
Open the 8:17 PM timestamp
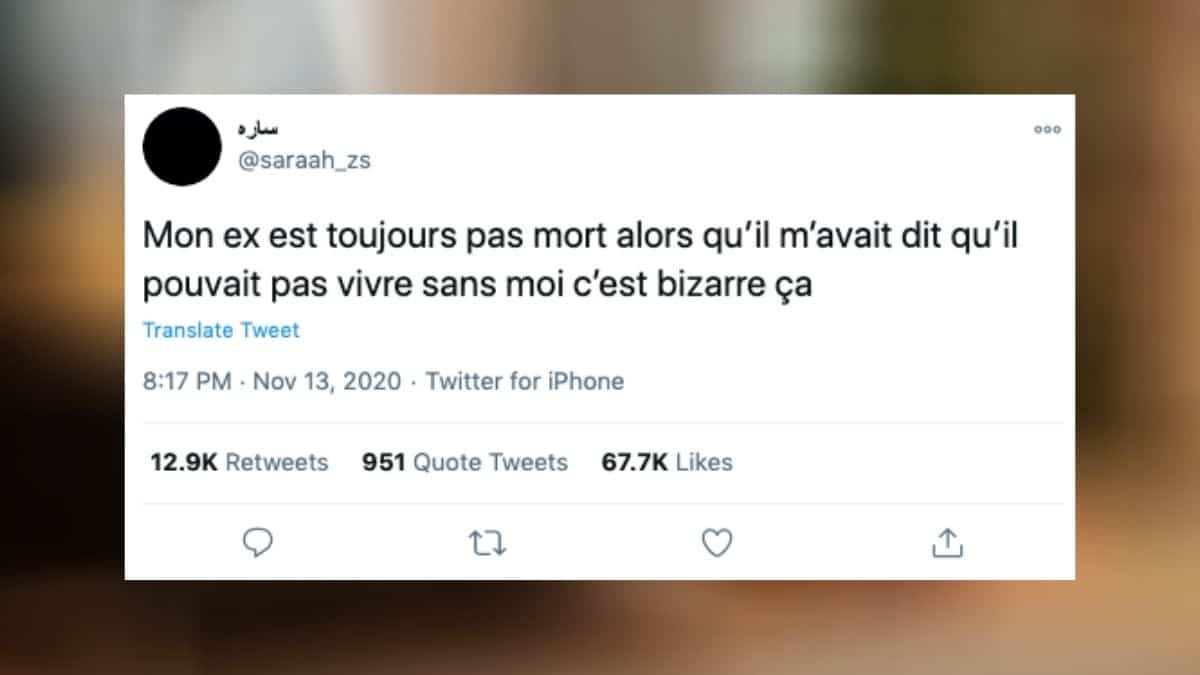click(187, 381)
